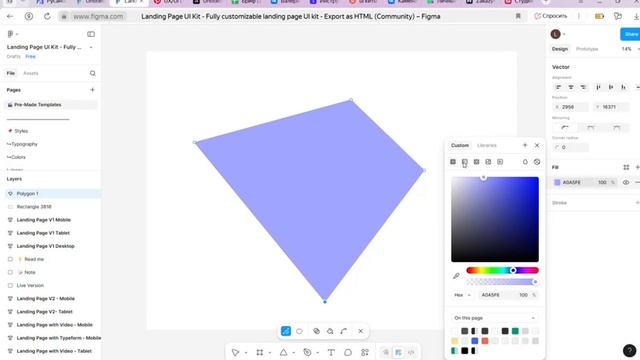Add a new fill with plus
This screenshot has width=640, height=360.
pyautogui.click(x=638, y=167)
